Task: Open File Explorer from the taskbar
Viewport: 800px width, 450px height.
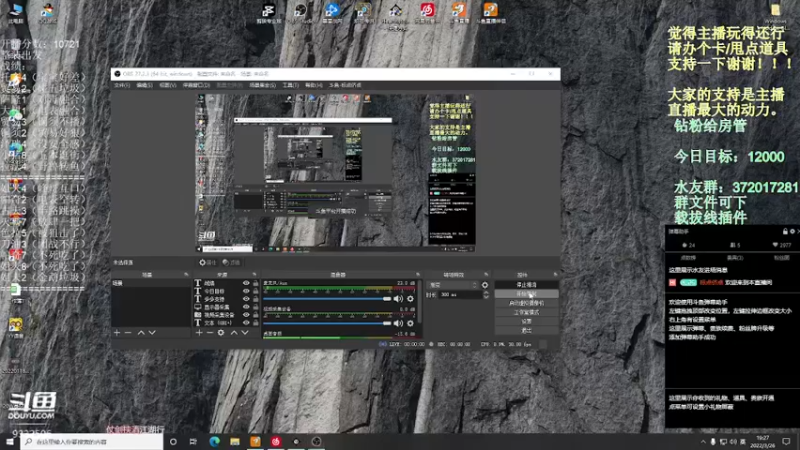Action: [235, 442]
